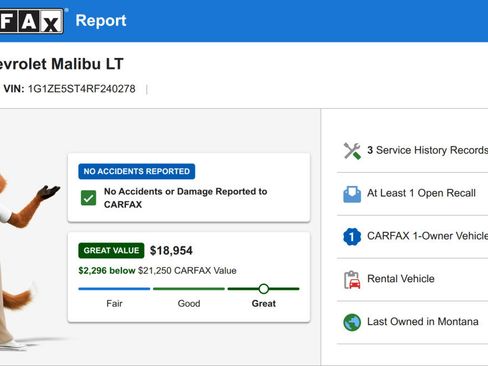Click the NO ACCIDENTS REPORTED badge
488x366 pixels.
(x=137, y=171)
